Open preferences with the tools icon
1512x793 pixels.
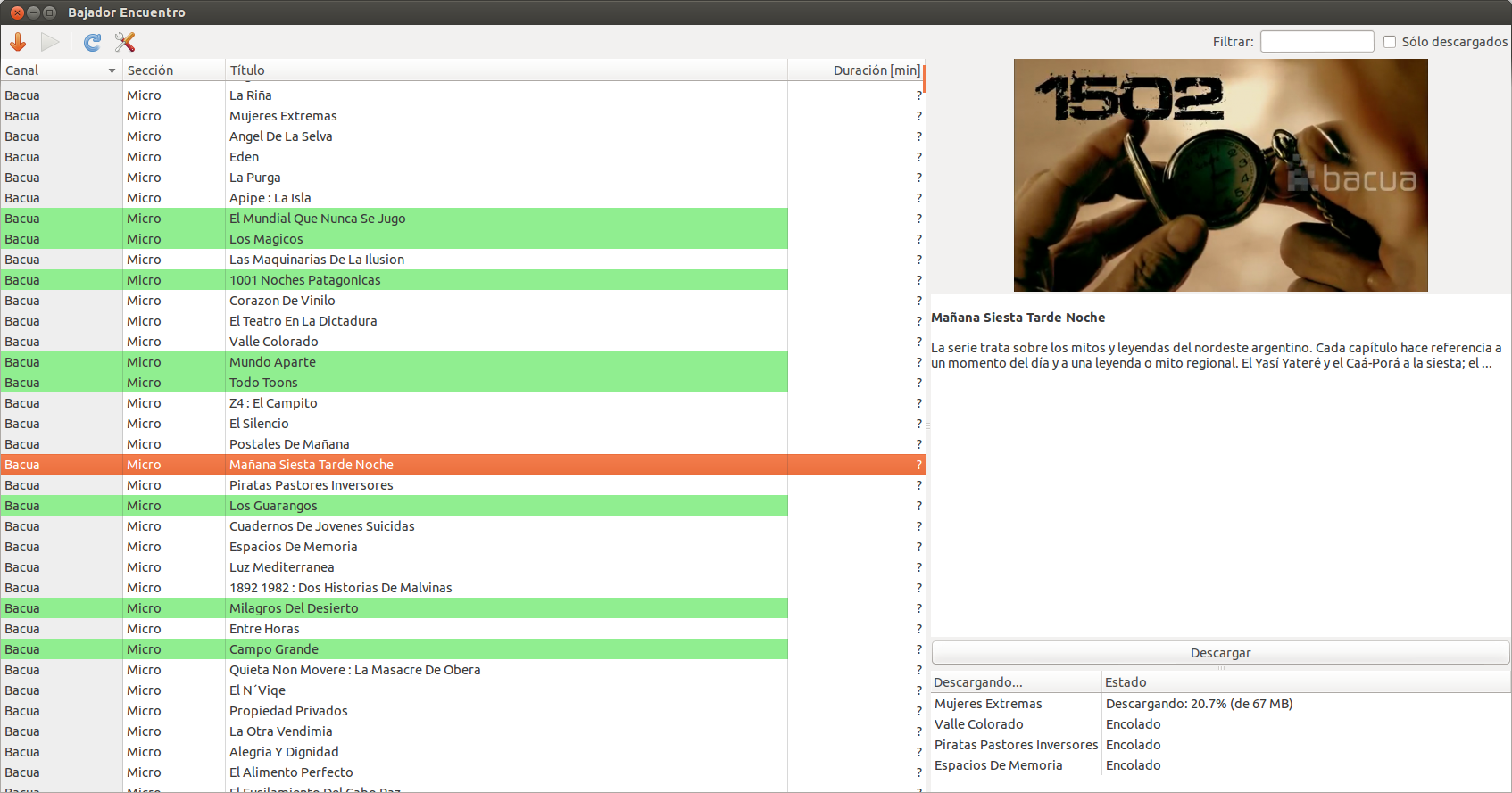tap(125, 42)
